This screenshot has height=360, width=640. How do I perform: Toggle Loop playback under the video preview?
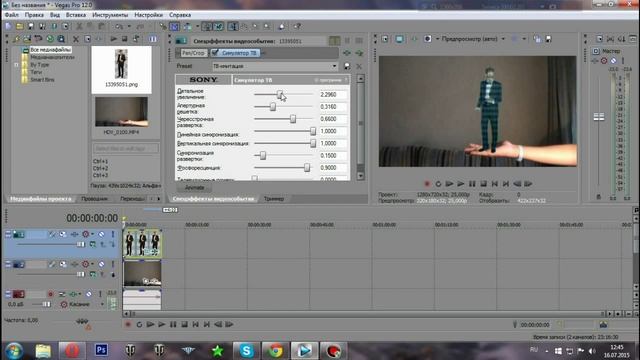438,184
